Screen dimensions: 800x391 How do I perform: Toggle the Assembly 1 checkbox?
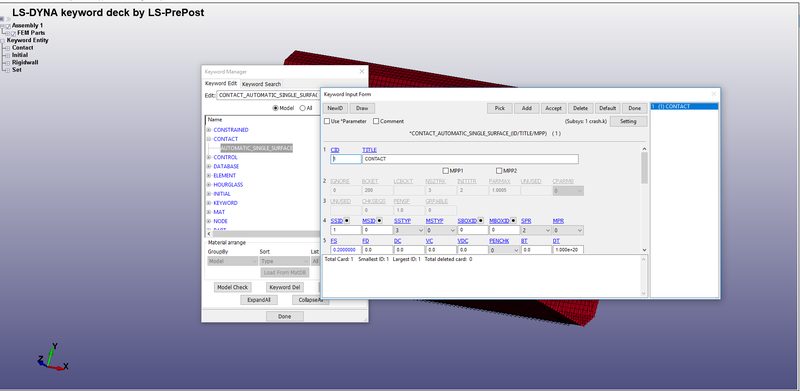(x=8, y=26)
